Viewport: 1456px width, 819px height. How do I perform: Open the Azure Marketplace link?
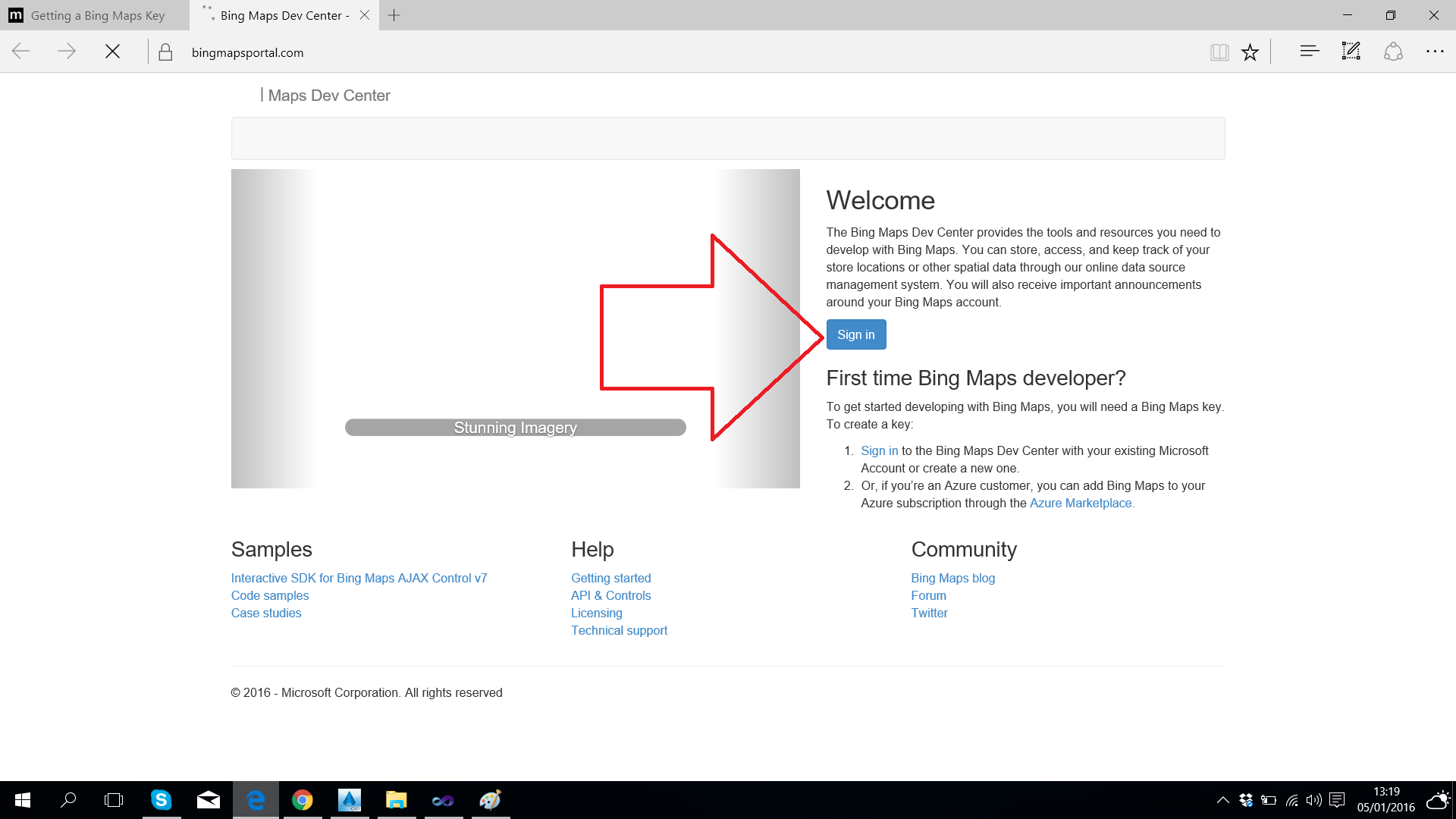[x=1081, y=503]
